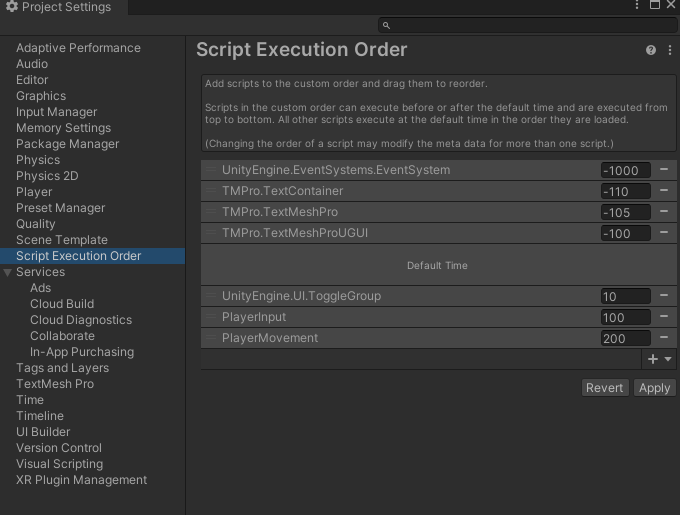Grab the TextContainer row drag handle
Screen dimensions: 680x515
[x=211, y=191]
